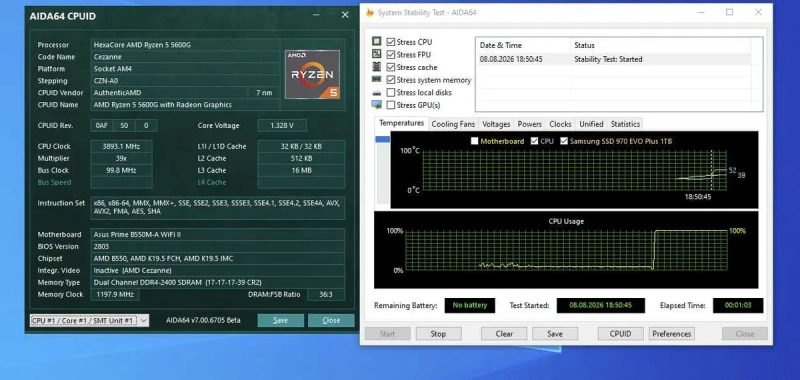Viewport: 800px width, 380px height.
Task: Open the Powers tab
Action: (530, 124)
